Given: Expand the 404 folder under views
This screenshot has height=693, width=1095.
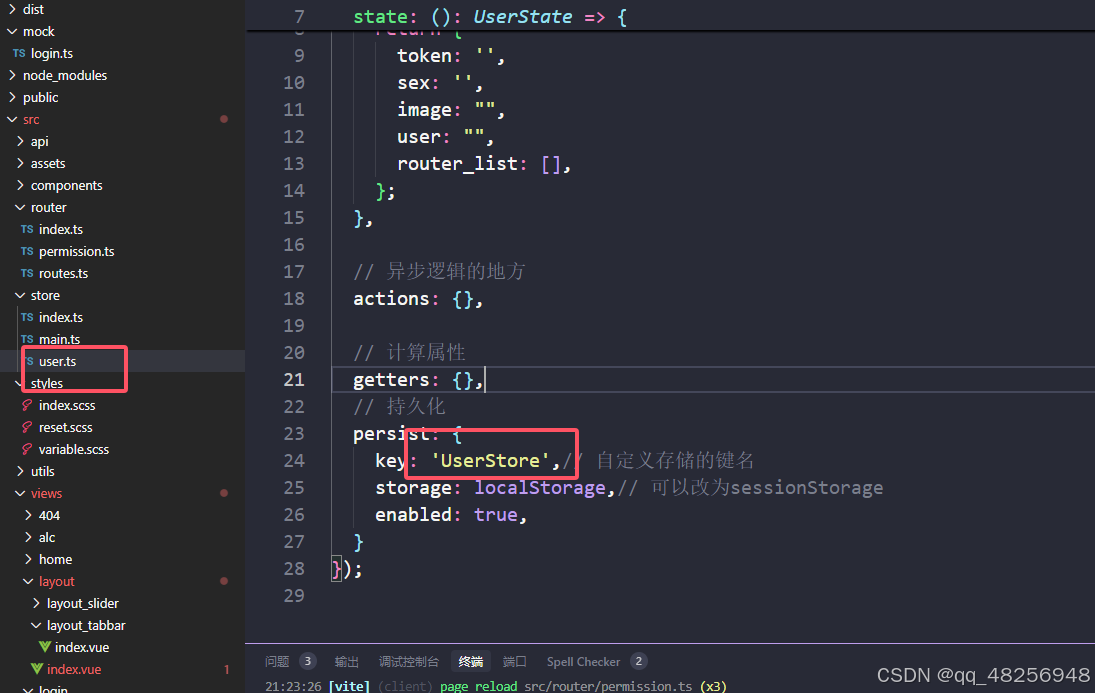Looking at the screenshot, I should point(48,515).
